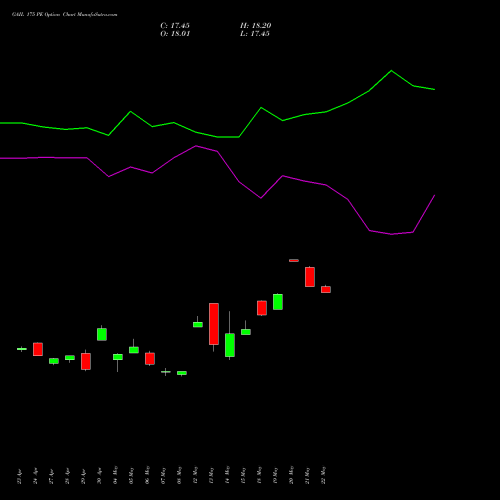Click the '23 Apr' date axis label
Viewport: 500px width, 500px height.
tap(19, 477)
